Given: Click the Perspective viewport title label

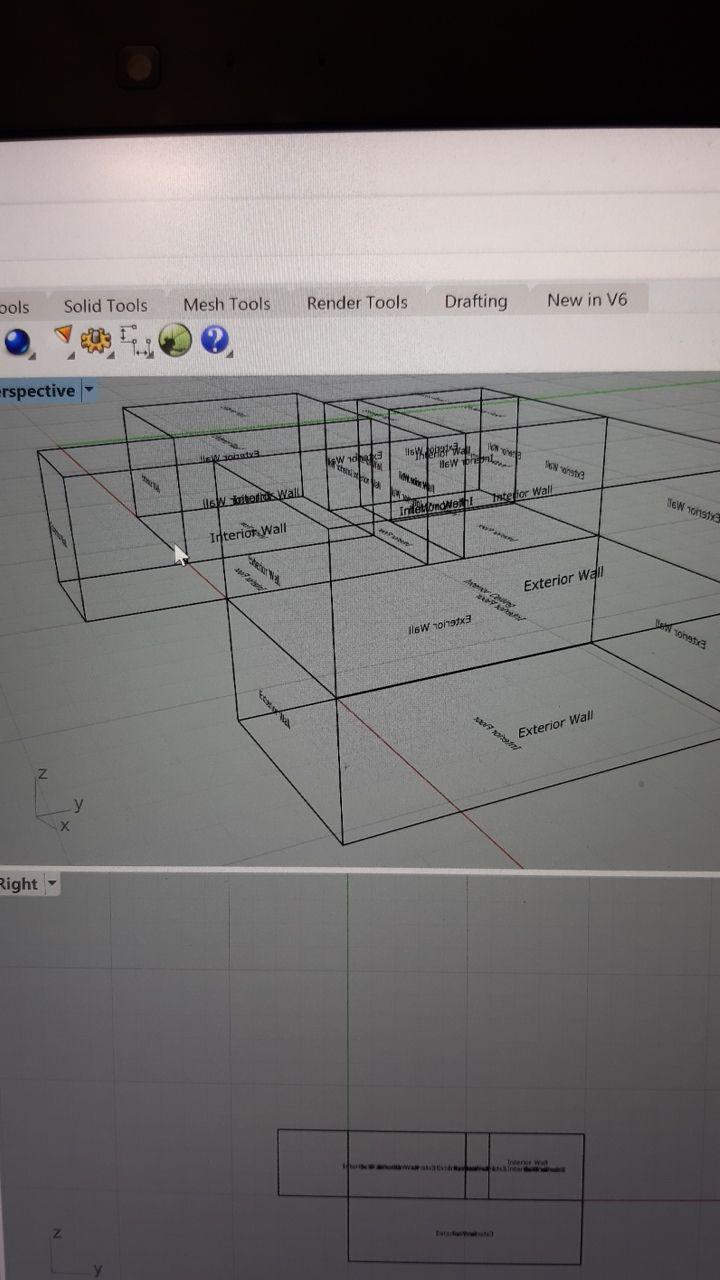Looking at the screenshot, I should click(37, 391).
